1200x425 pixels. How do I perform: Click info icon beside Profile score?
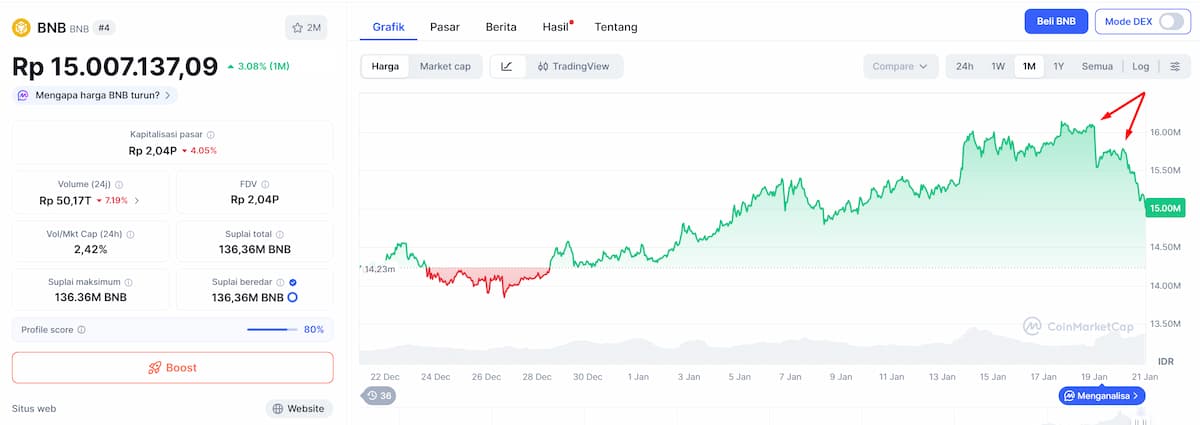point(82,329)
